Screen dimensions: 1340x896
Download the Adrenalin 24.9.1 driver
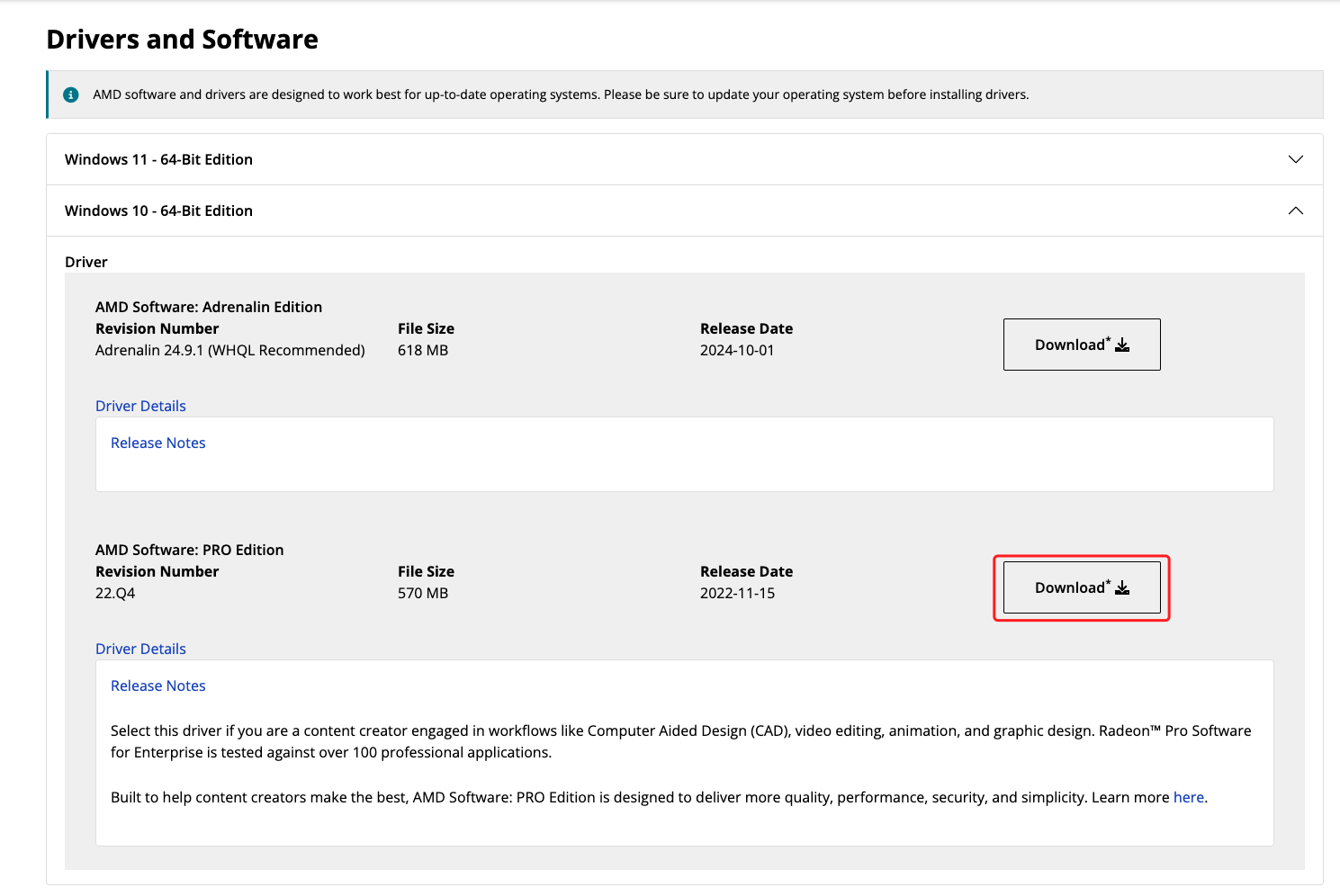click(x=1081, y=345)
